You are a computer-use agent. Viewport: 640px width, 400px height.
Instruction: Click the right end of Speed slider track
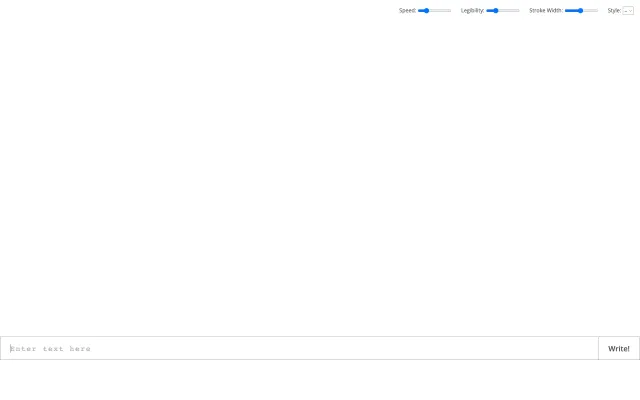coord(450,10)
